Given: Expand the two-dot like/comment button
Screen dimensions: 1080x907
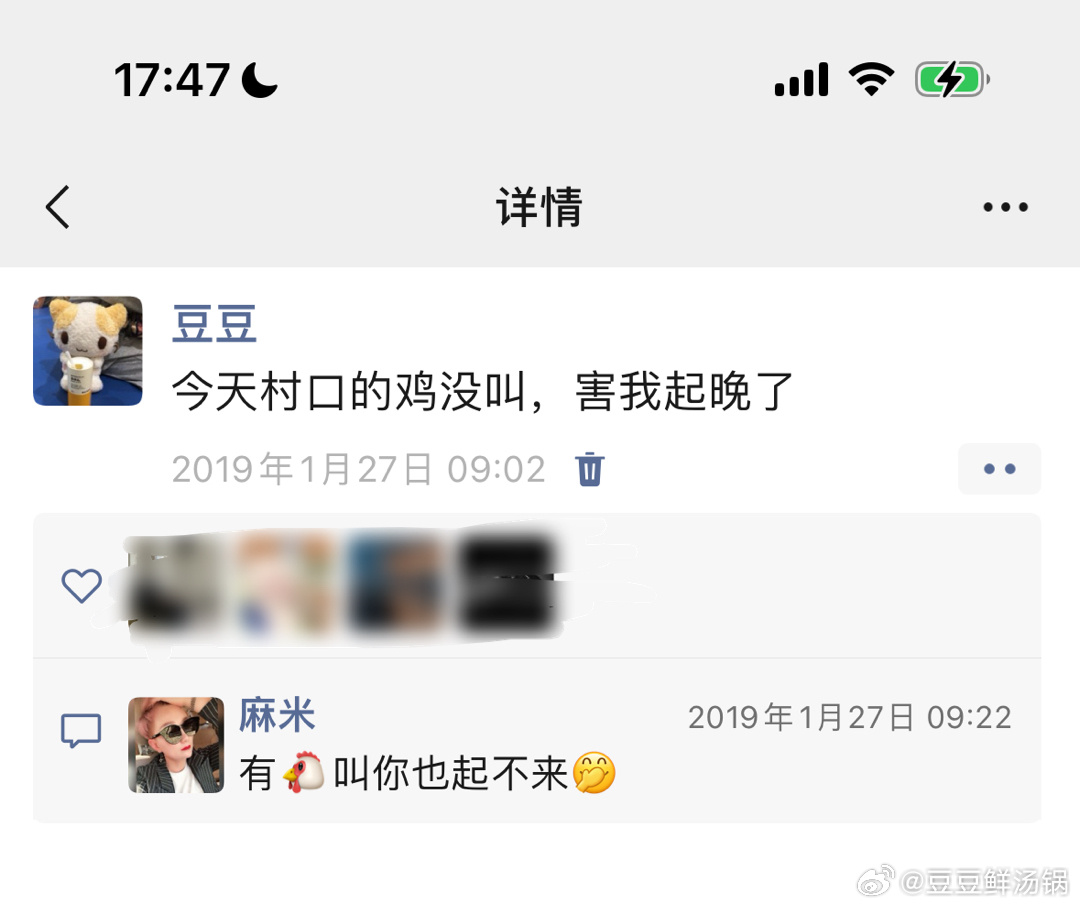Looking at the screenshot, I should click(x=999, y=469).
